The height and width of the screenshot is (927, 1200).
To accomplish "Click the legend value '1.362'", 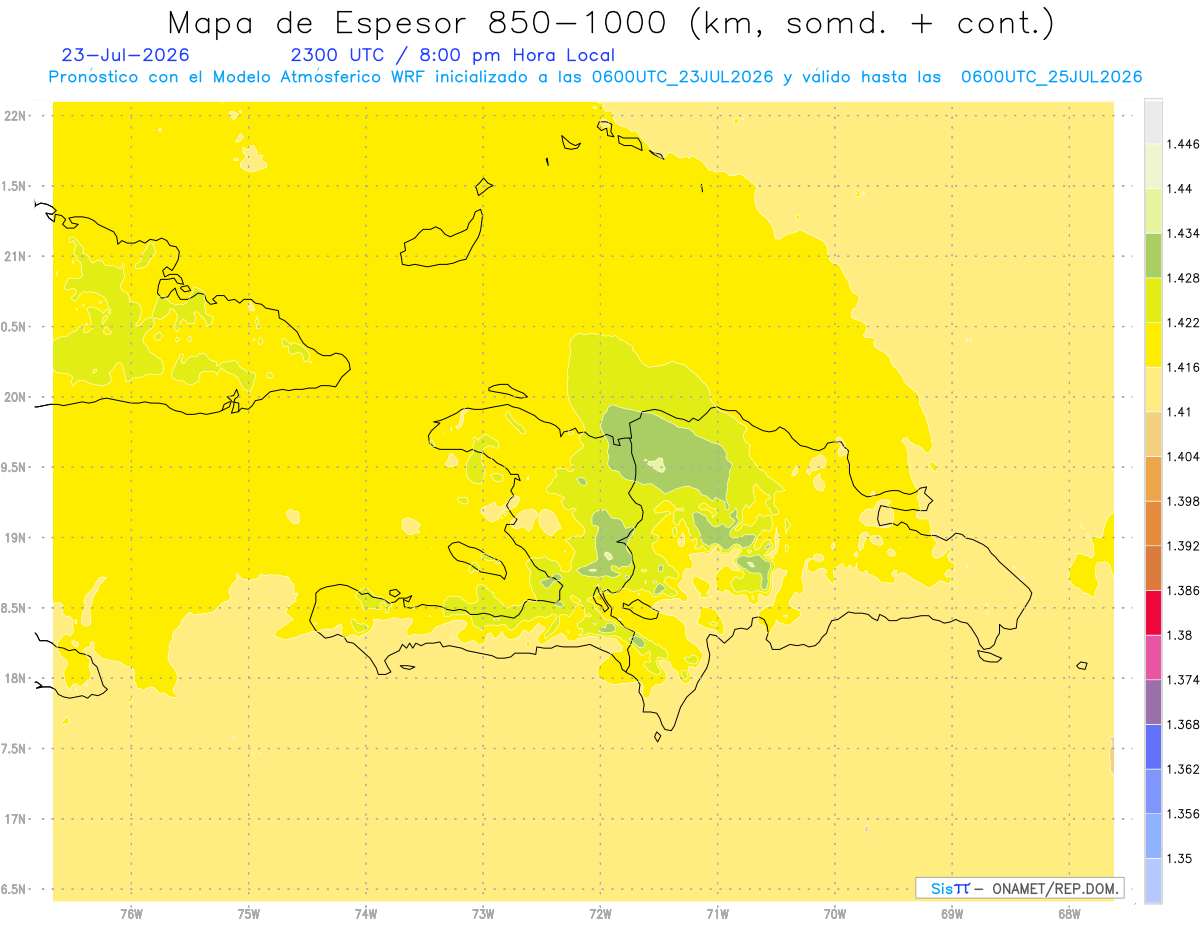I will [x=1183, y=770].
